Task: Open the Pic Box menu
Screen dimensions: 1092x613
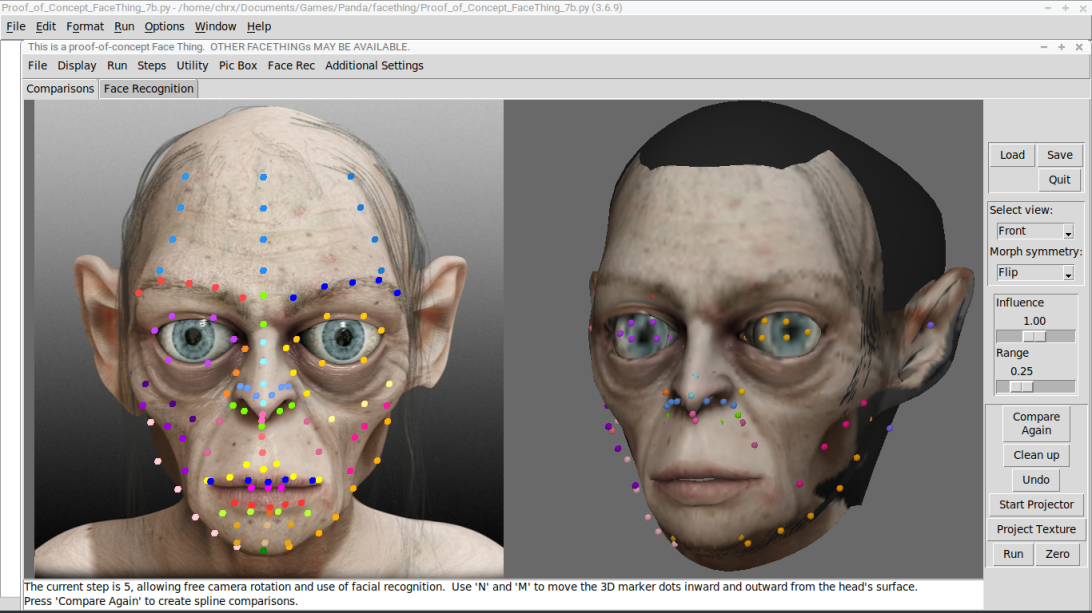Action: click(238, 65)
